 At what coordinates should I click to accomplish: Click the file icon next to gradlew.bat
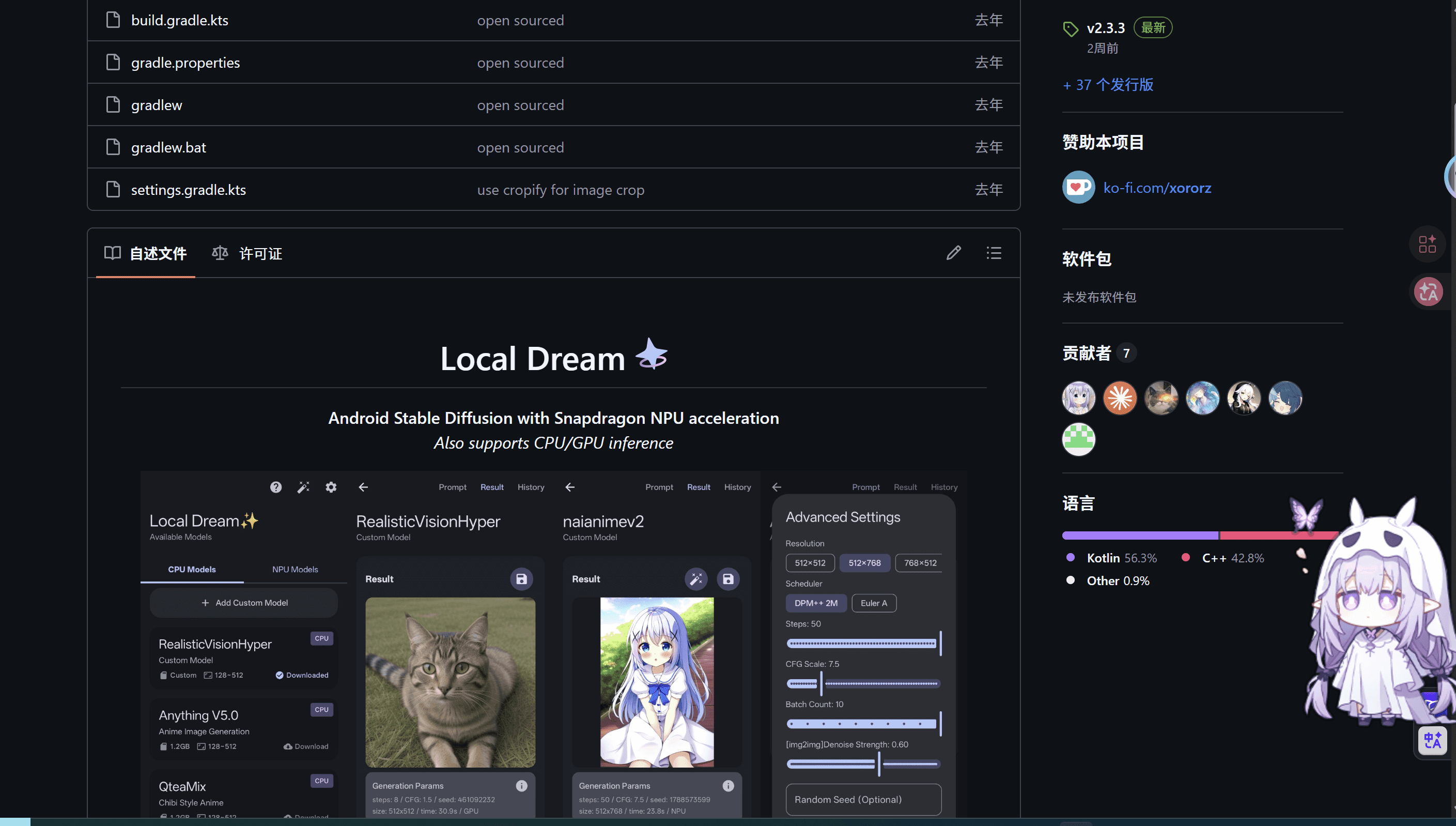tap(113, 147)
